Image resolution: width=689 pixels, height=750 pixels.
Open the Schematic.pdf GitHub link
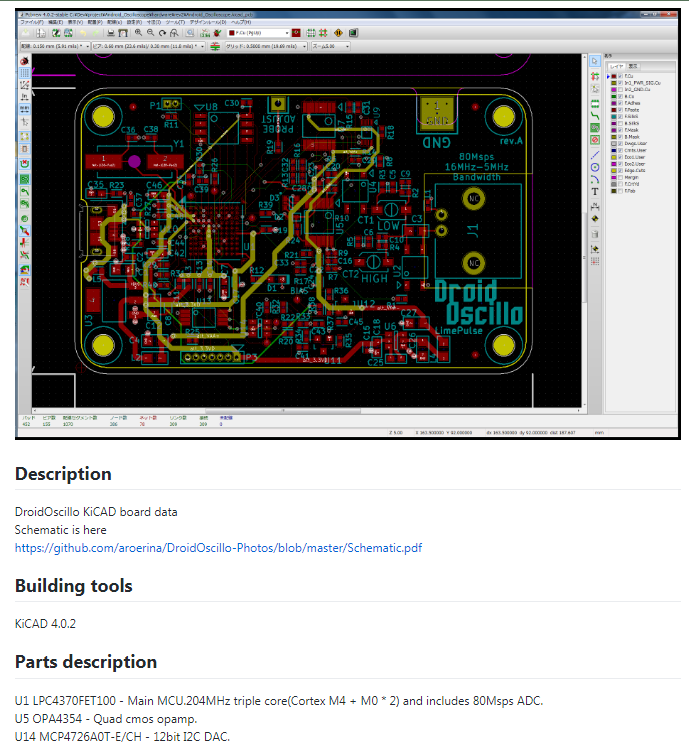tap(218, 548)
